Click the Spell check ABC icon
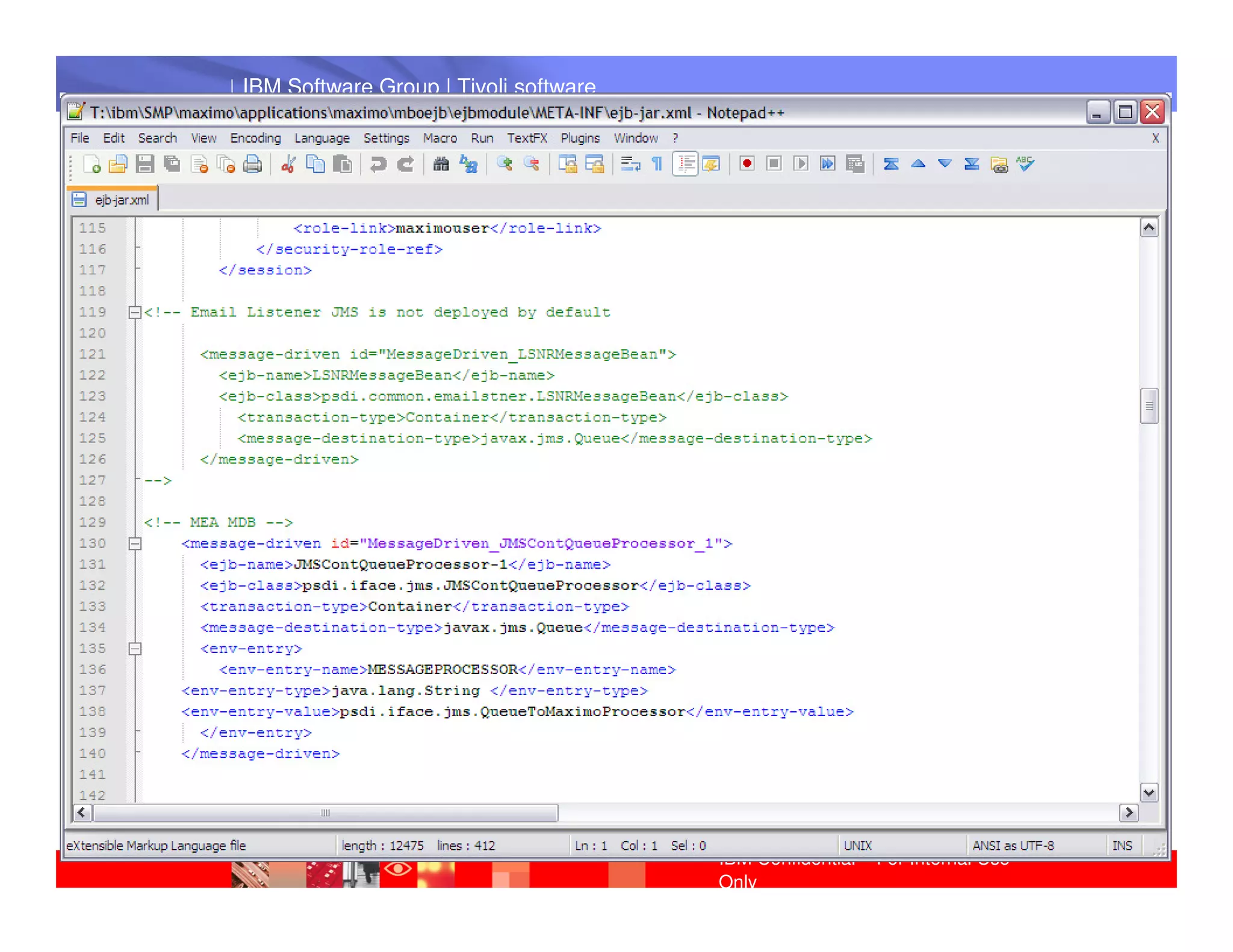The image size is (1233, 952). (1025, 164)
